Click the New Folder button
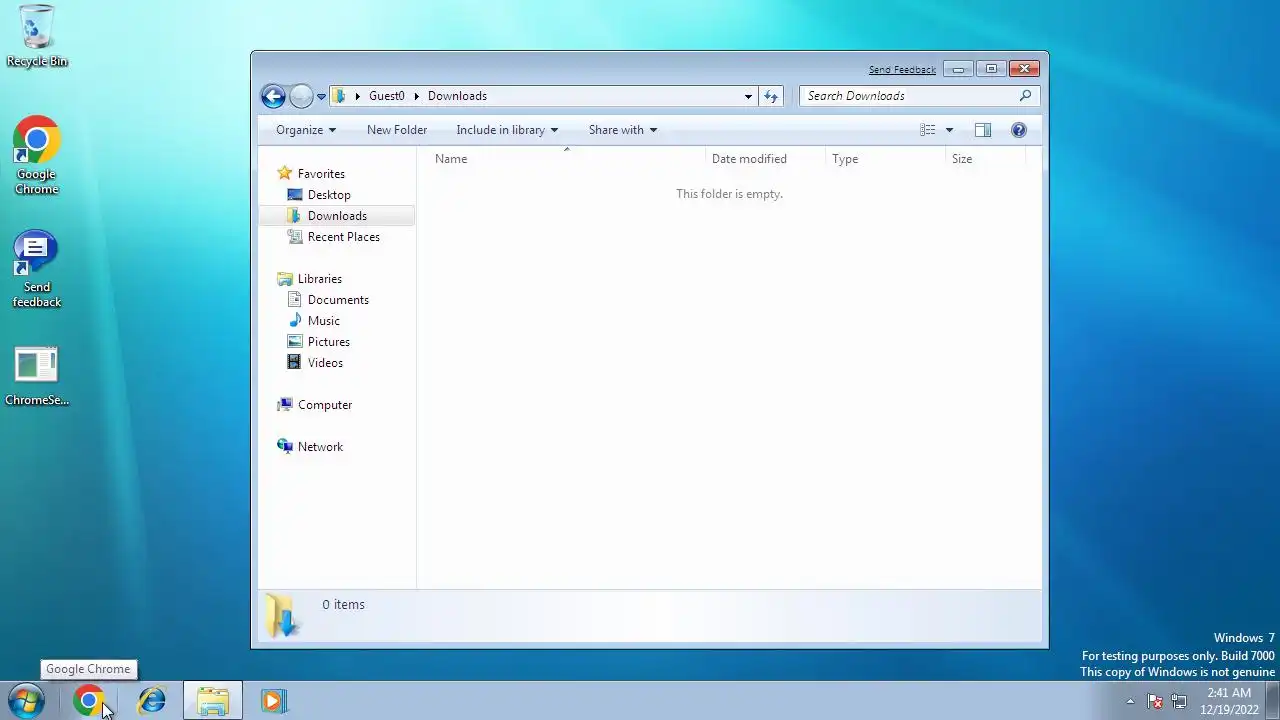This screenshot has width=1280, height=720. click(x=397, y=130)
